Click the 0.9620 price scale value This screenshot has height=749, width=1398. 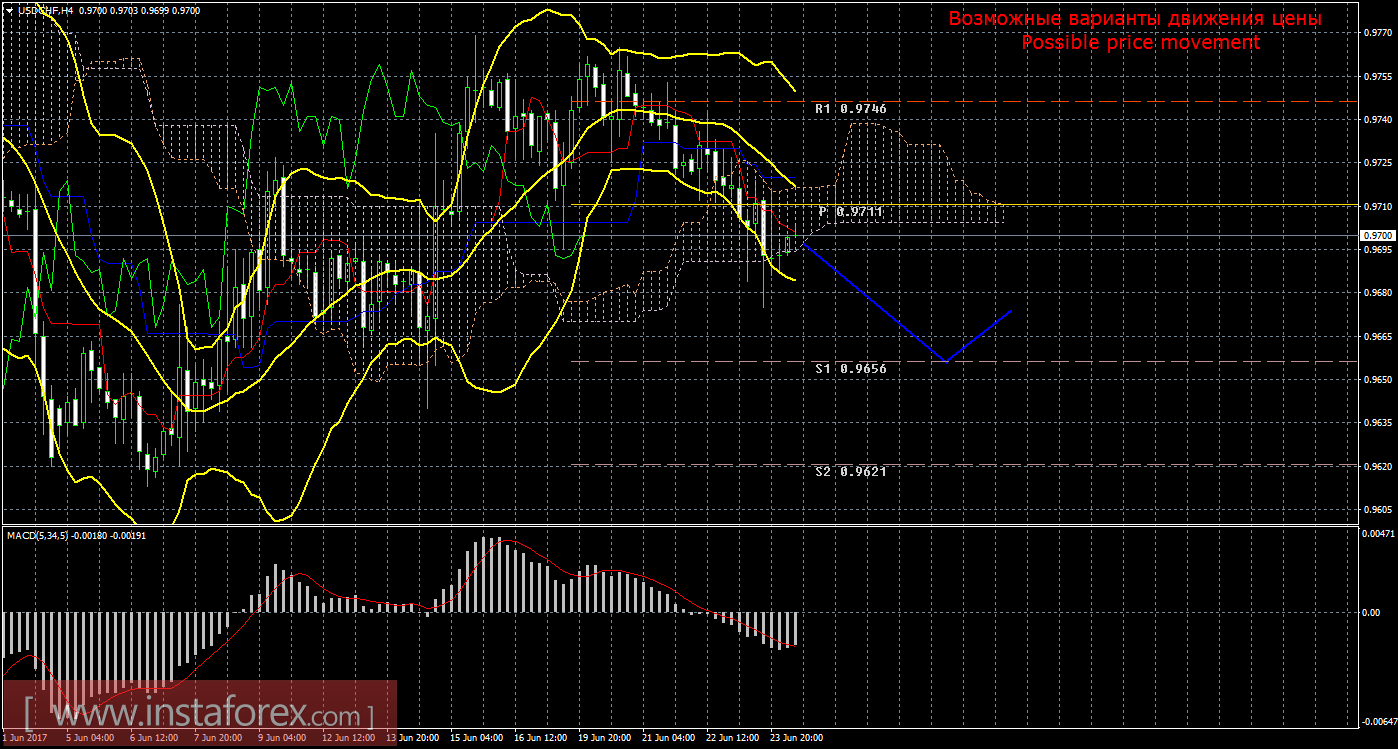pos(1377,467)
